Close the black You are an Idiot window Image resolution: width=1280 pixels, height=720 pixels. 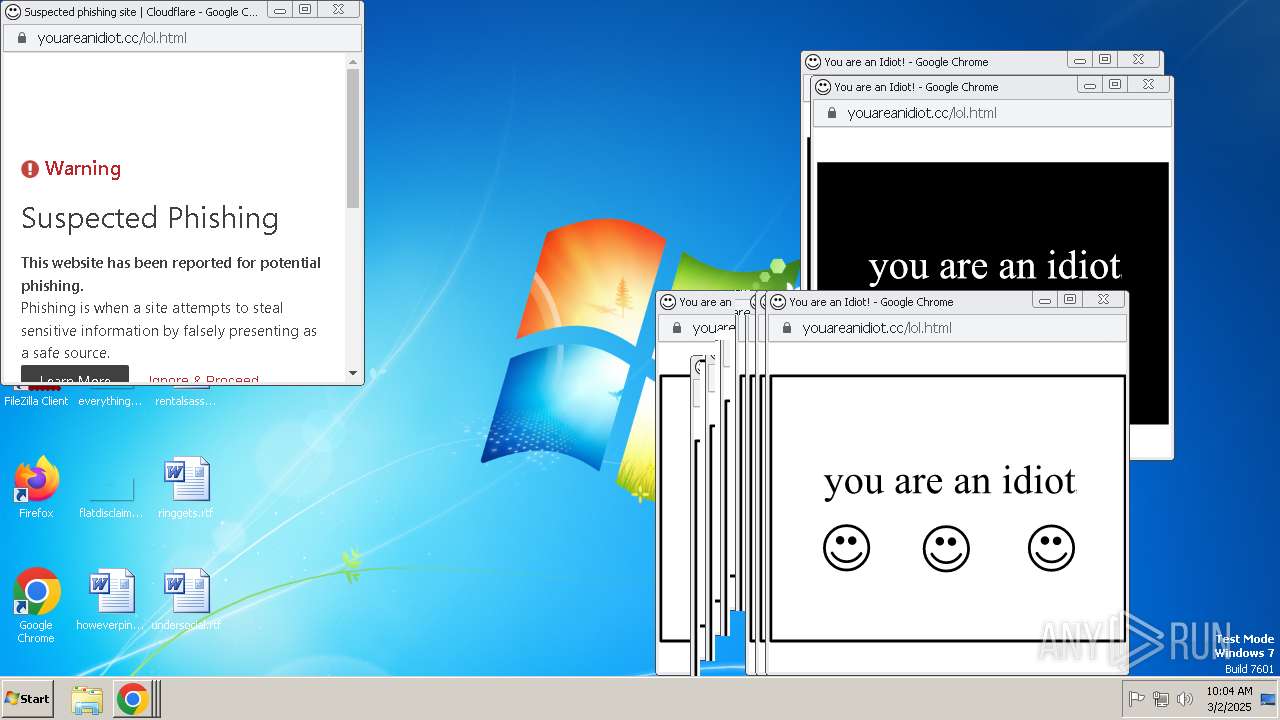click(x=1148, y=84)
